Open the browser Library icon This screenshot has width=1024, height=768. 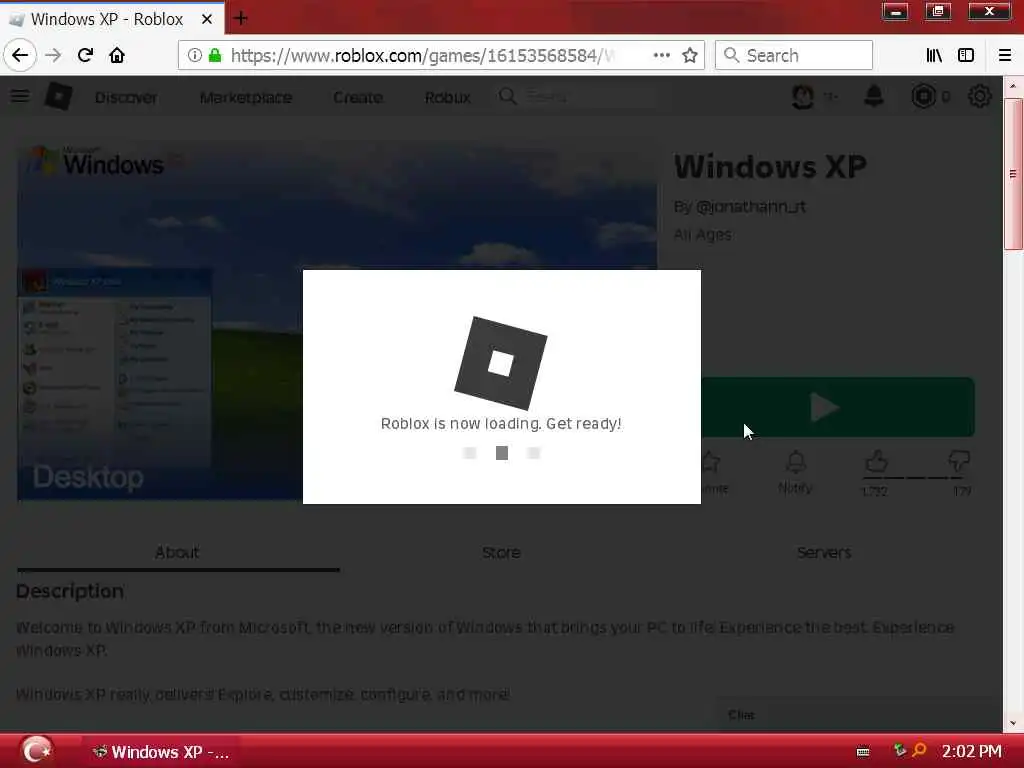[934, 56]
